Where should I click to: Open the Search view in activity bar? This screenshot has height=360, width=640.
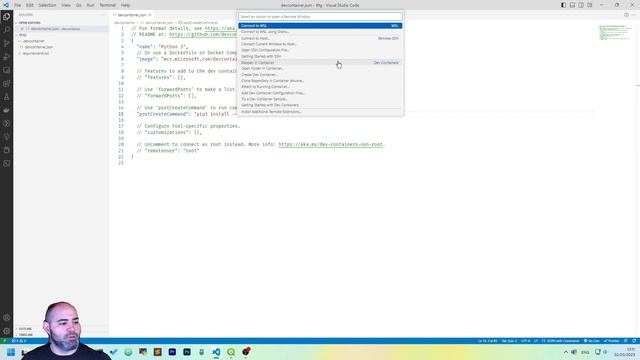(x=7, y=30)
